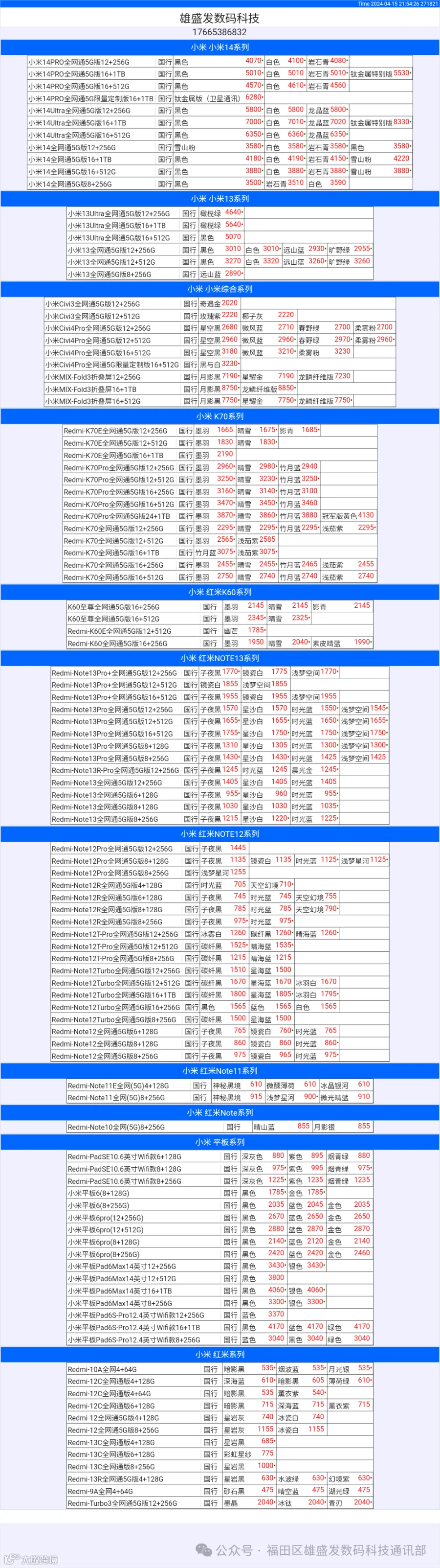Click the 小米 小米综合系列 section header
Viewport: 440px width, 1568px height.
(220, 289)
